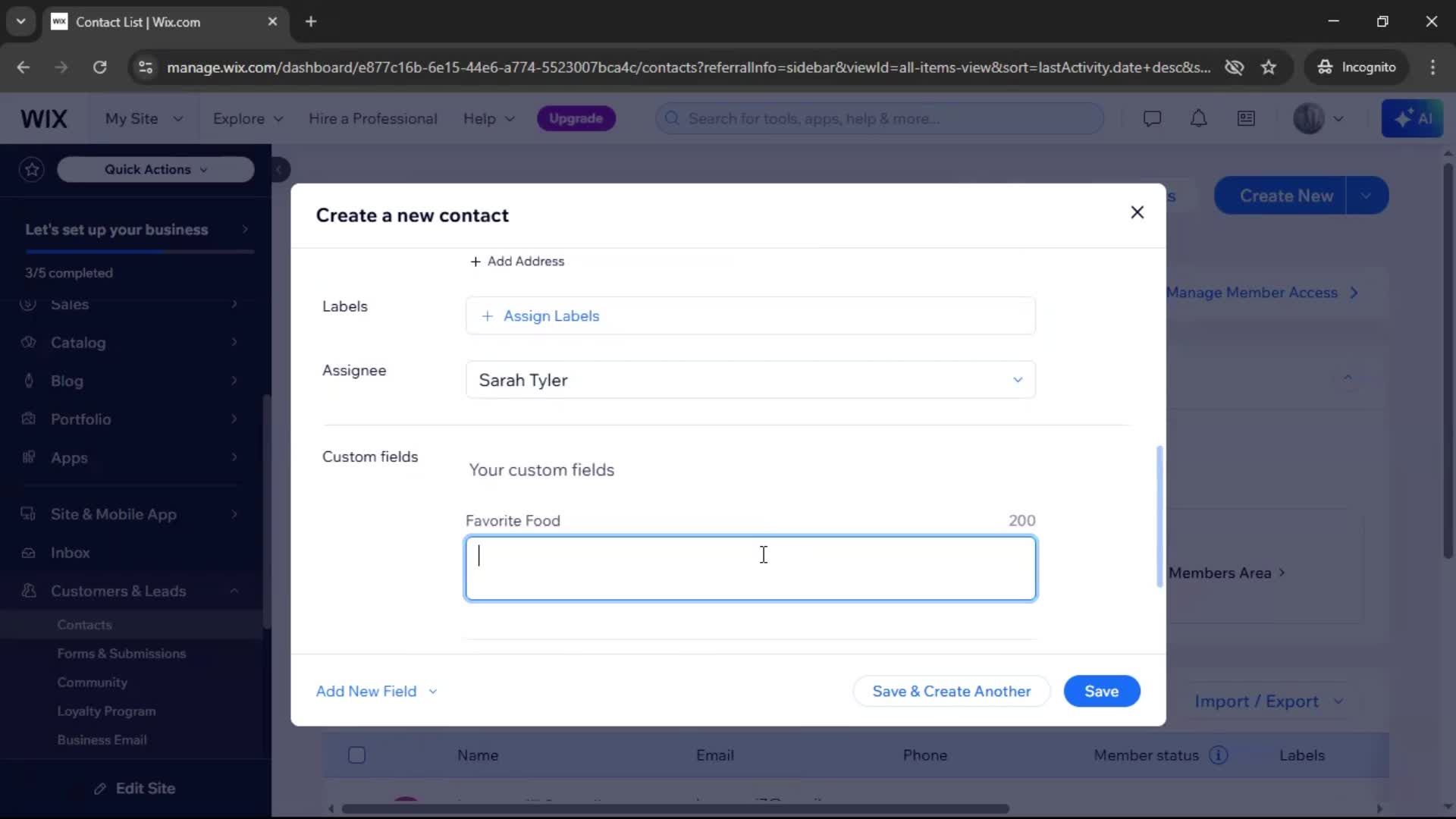
Task: Open the notifications bell
Action: pyautogui.click(x=1199, y=118)
